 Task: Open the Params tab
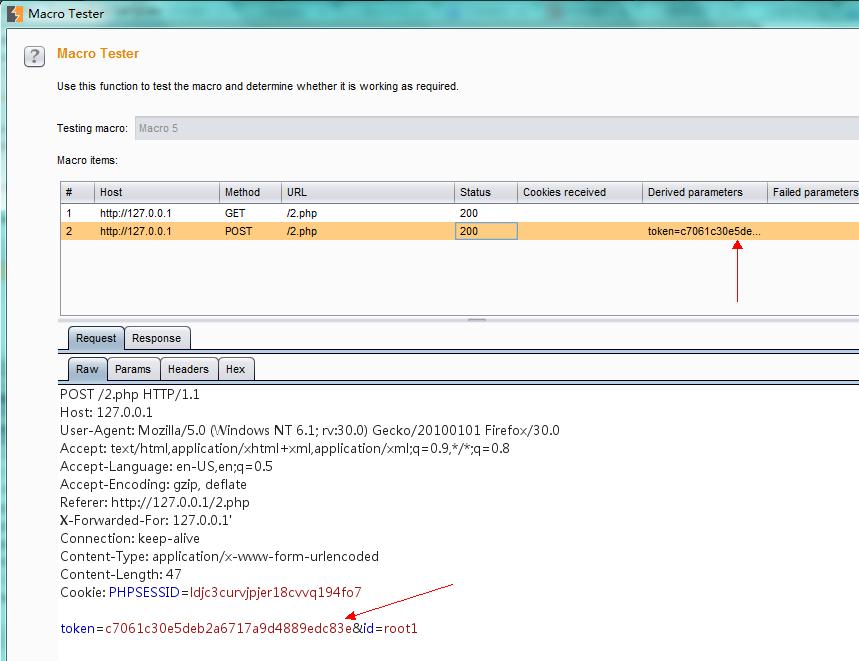click(132, 369)
